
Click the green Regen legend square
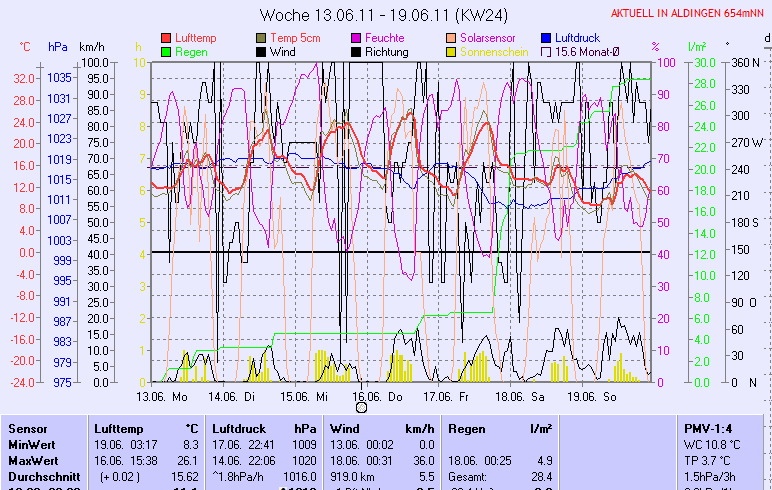[166, 51]
